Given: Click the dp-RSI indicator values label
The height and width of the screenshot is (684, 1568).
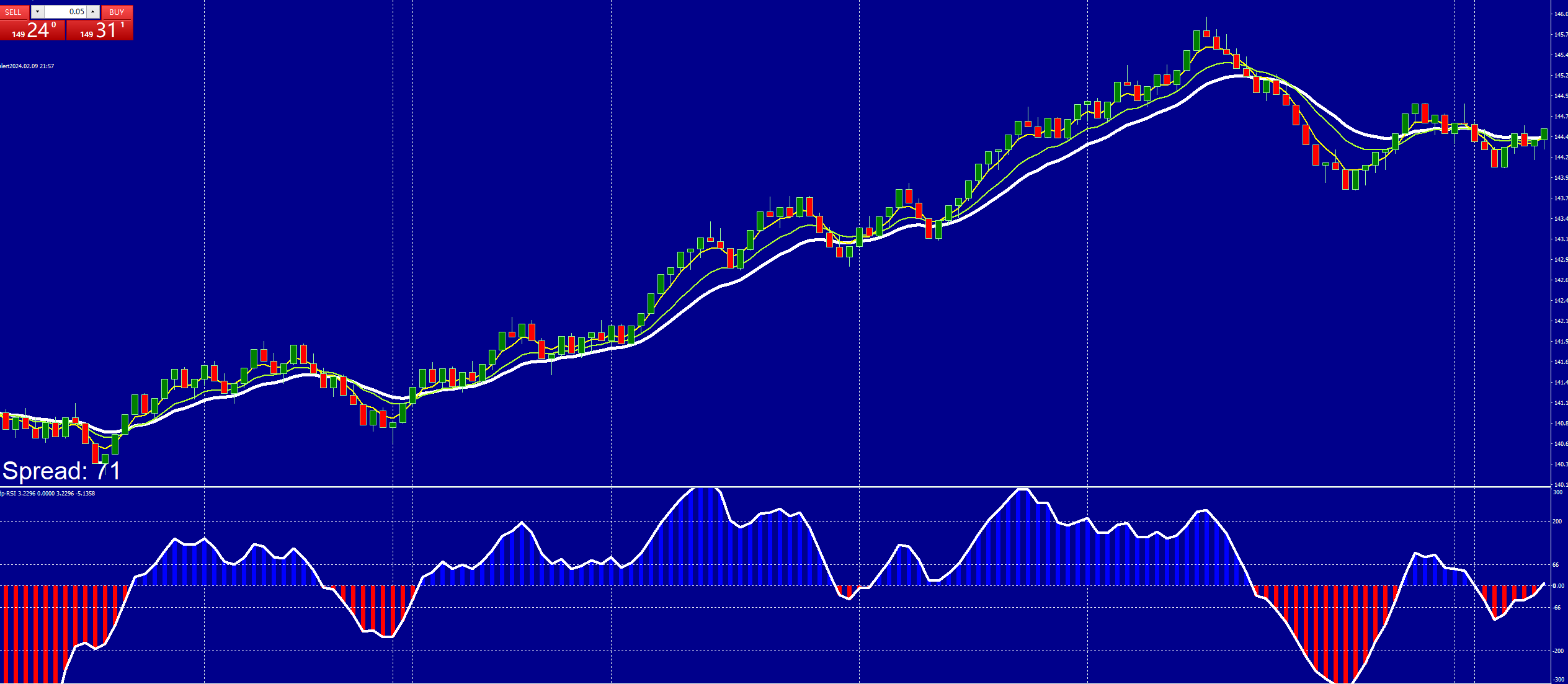Looking at the screenshot, I should tap(48, 494).
